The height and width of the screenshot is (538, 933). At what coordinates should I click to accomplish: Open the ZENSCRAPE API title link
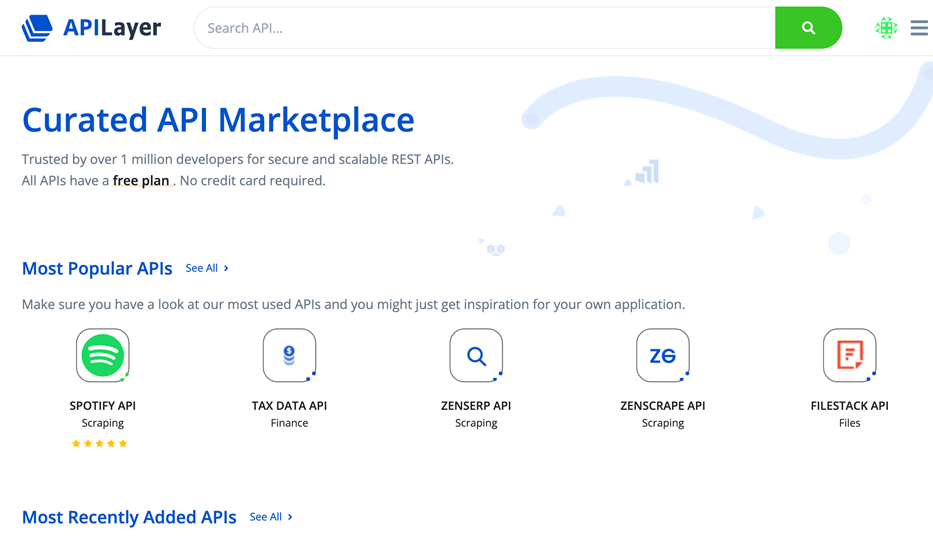click(x=663, y=406)
